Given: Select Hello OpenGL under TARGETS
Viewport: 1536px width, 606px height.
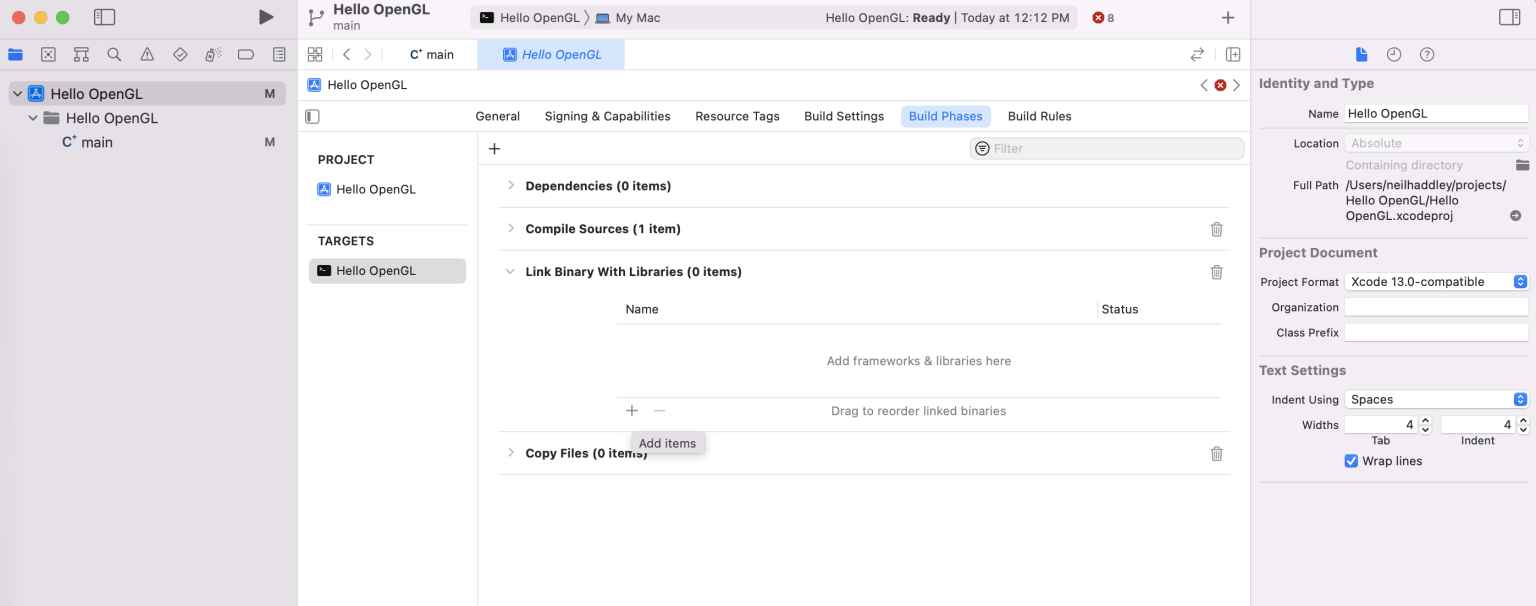Looking at the screenshot, I should [x=387, y=271].
